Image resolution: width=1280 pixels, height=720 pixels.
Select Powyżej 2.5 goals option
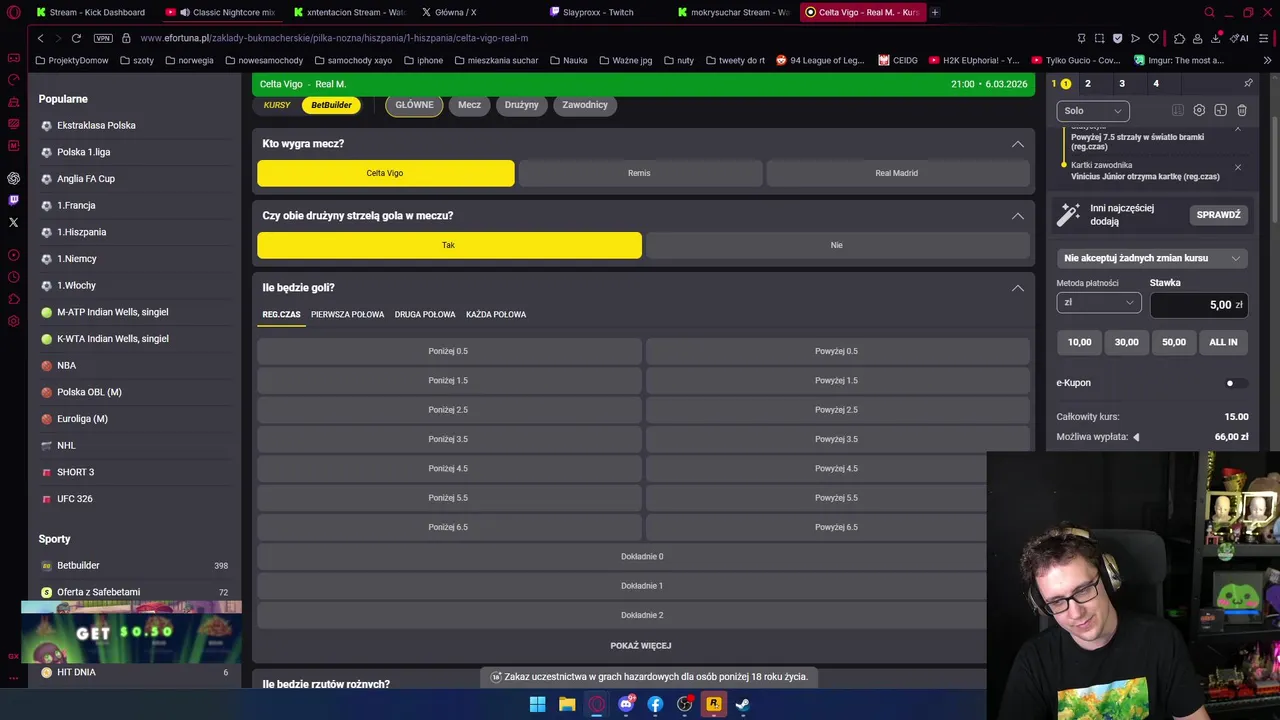[x=837, y=410]
